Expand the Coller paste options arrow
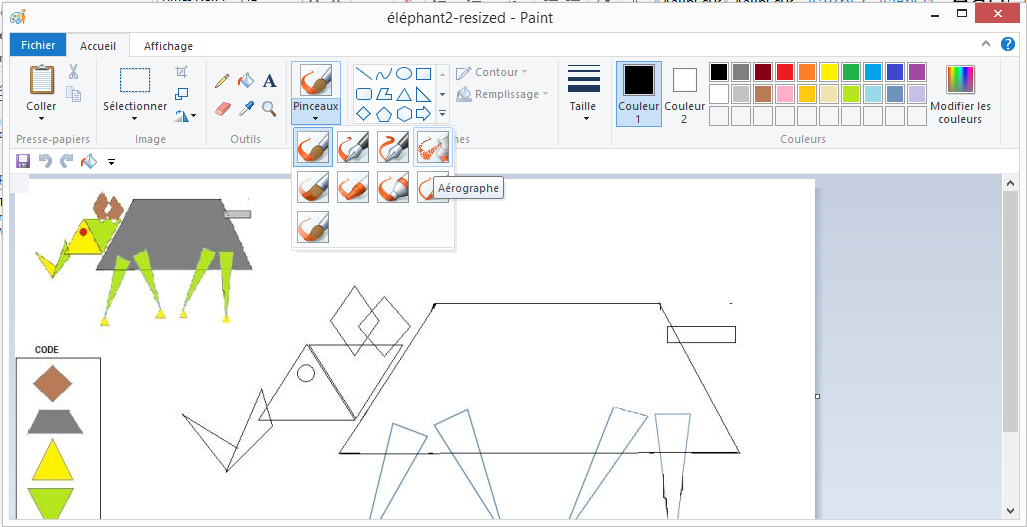Image resolution: width=1027 pixels, height=527 pixels. 41,118
